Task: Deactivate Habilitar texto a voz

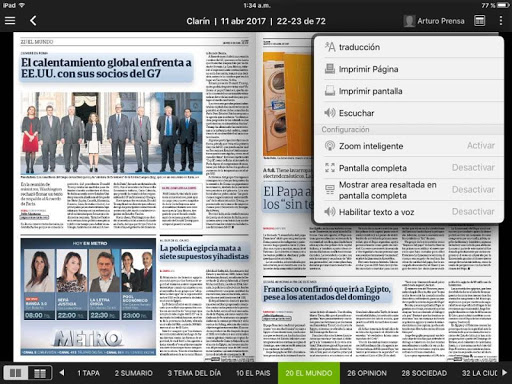Action: point(473,212)
